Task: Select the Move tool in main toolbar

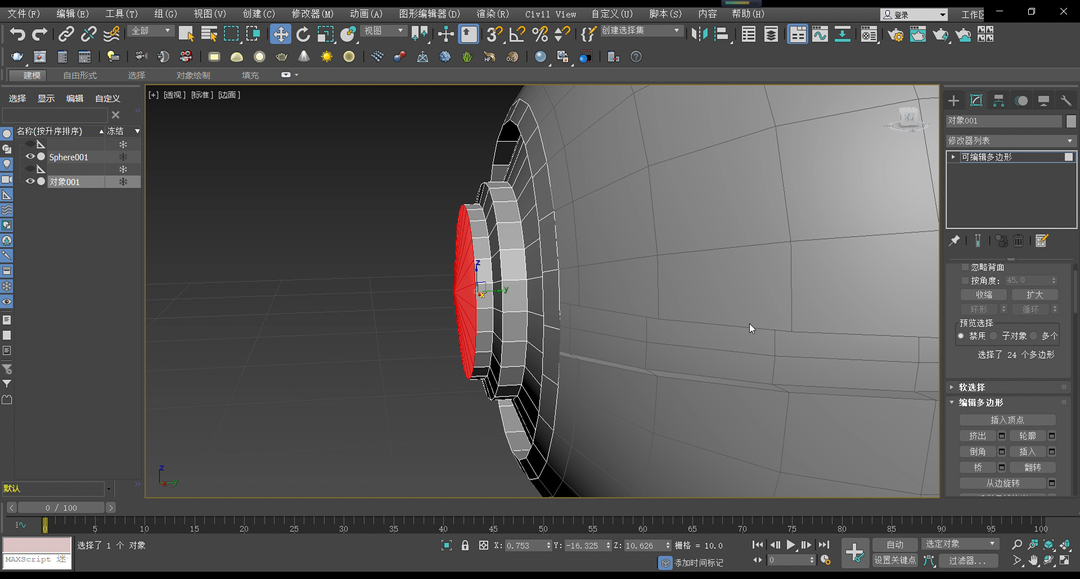Action: 281,34
